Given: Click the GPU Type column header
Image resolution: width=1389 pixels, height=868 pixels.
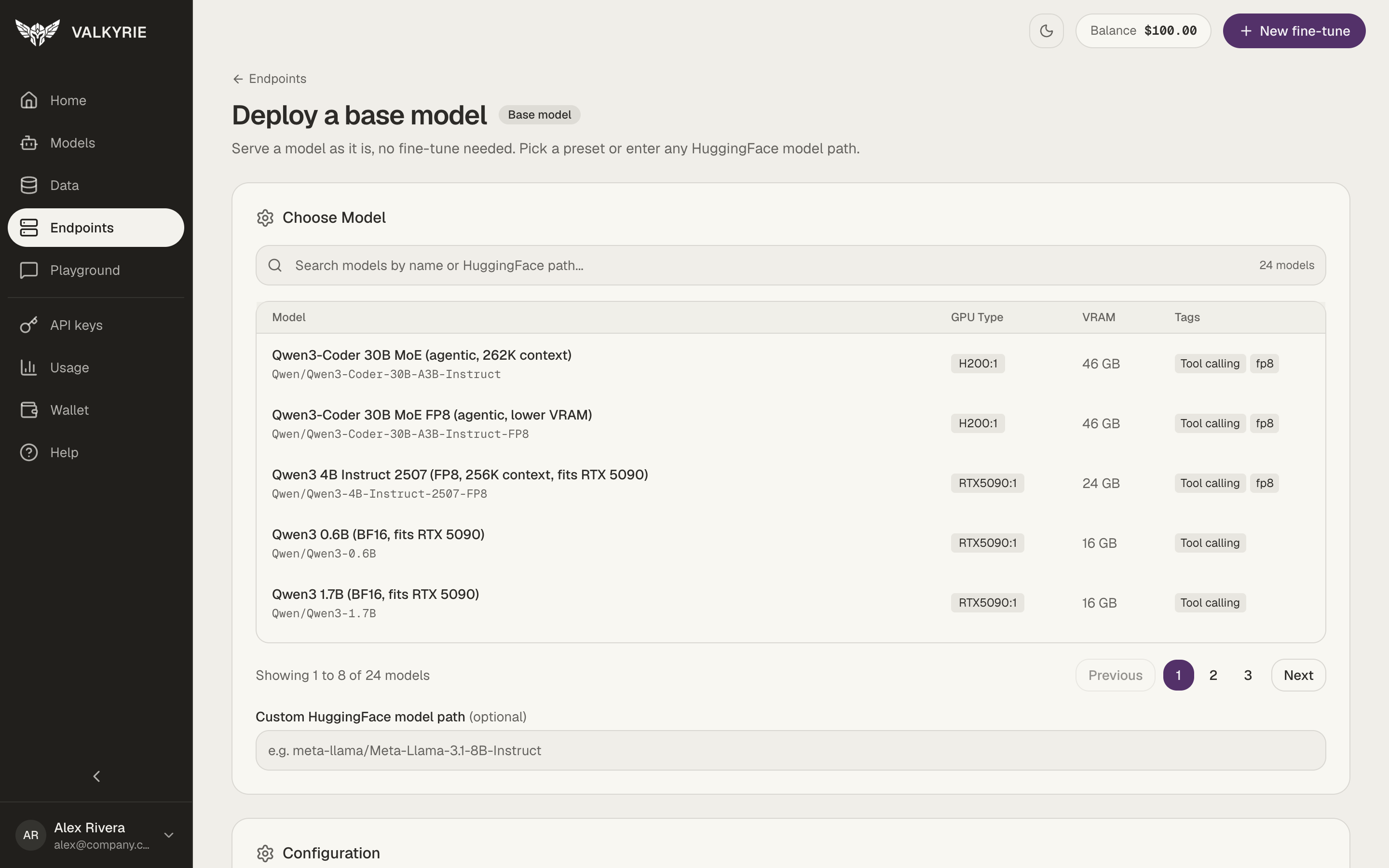Looking at the screenshot, I should click(977, 317).
